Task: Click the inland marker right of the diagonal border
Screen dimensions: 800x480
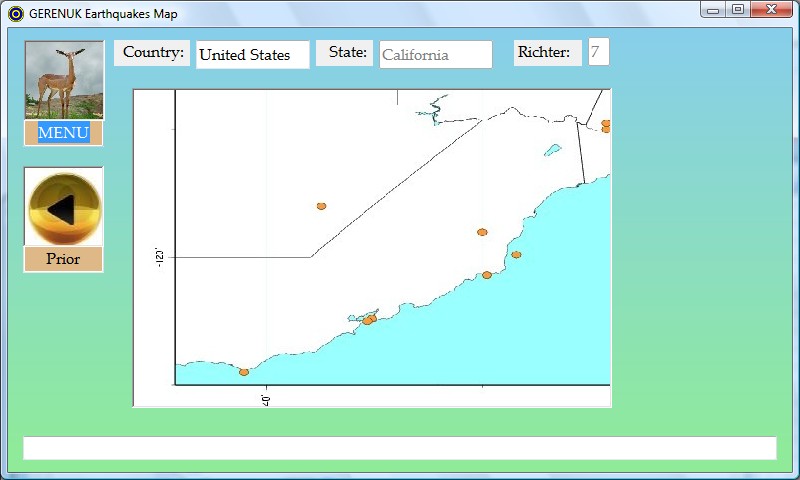Action: (x=482, y=232)
